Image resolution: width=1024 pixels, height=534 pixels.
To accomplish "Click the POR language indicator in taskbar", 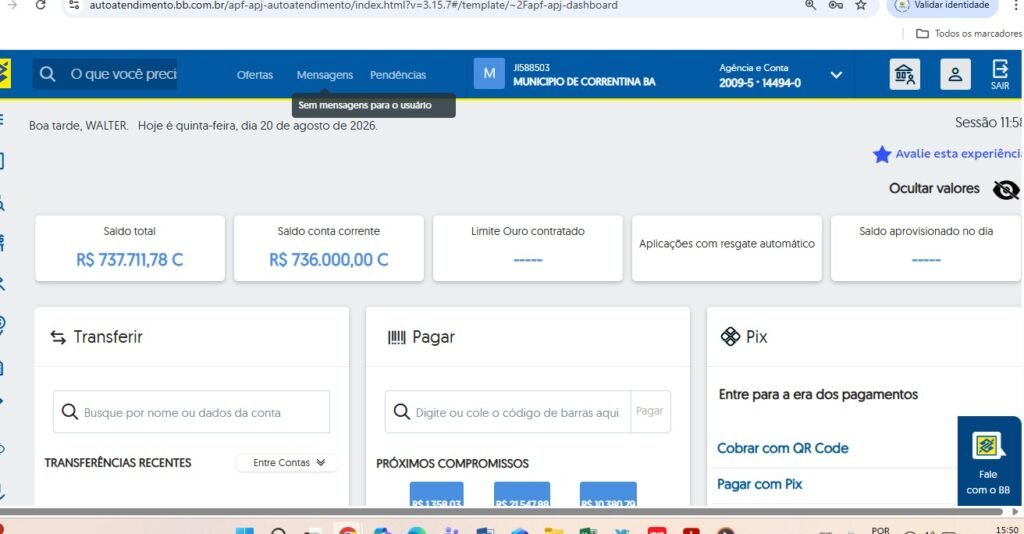I will 880,530.
